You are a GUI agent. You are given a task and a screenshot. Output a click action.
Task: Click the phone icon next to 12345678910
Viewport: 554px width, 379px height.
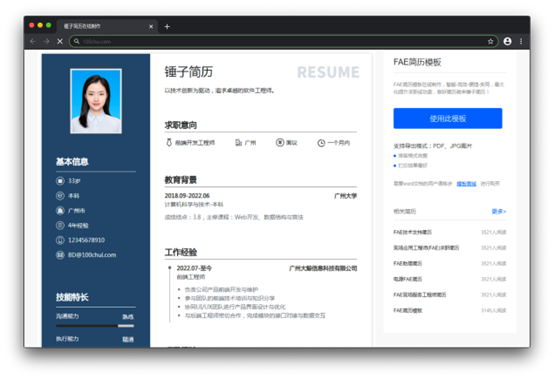click(60, 240)
